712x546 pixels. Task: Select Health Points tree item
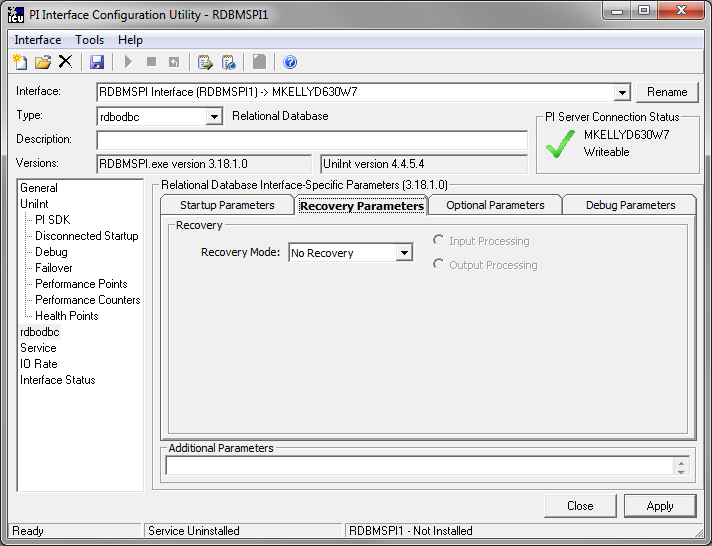pos(67,316)
